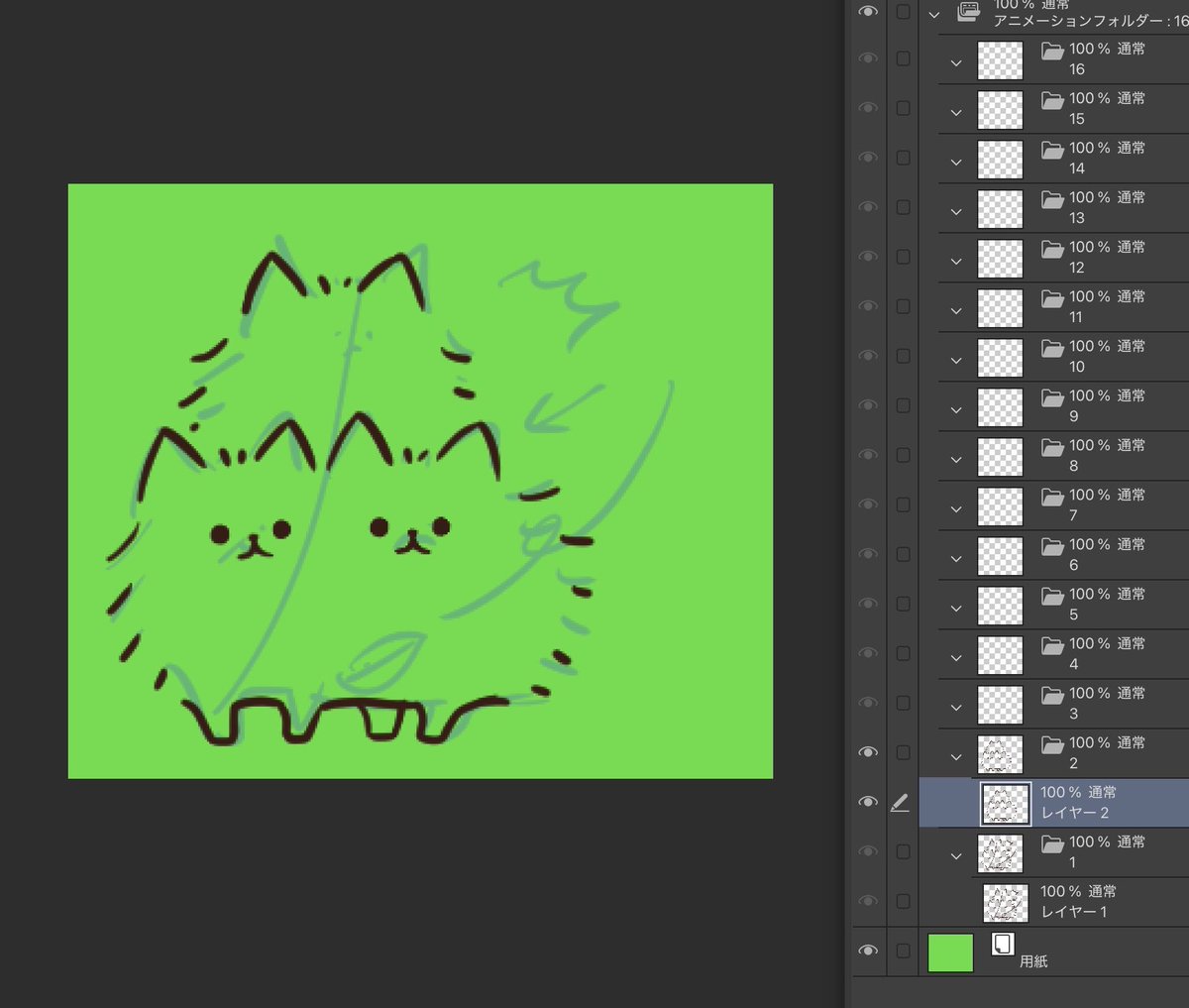Click the folder icon of layer folder 7

(1052, 496)
